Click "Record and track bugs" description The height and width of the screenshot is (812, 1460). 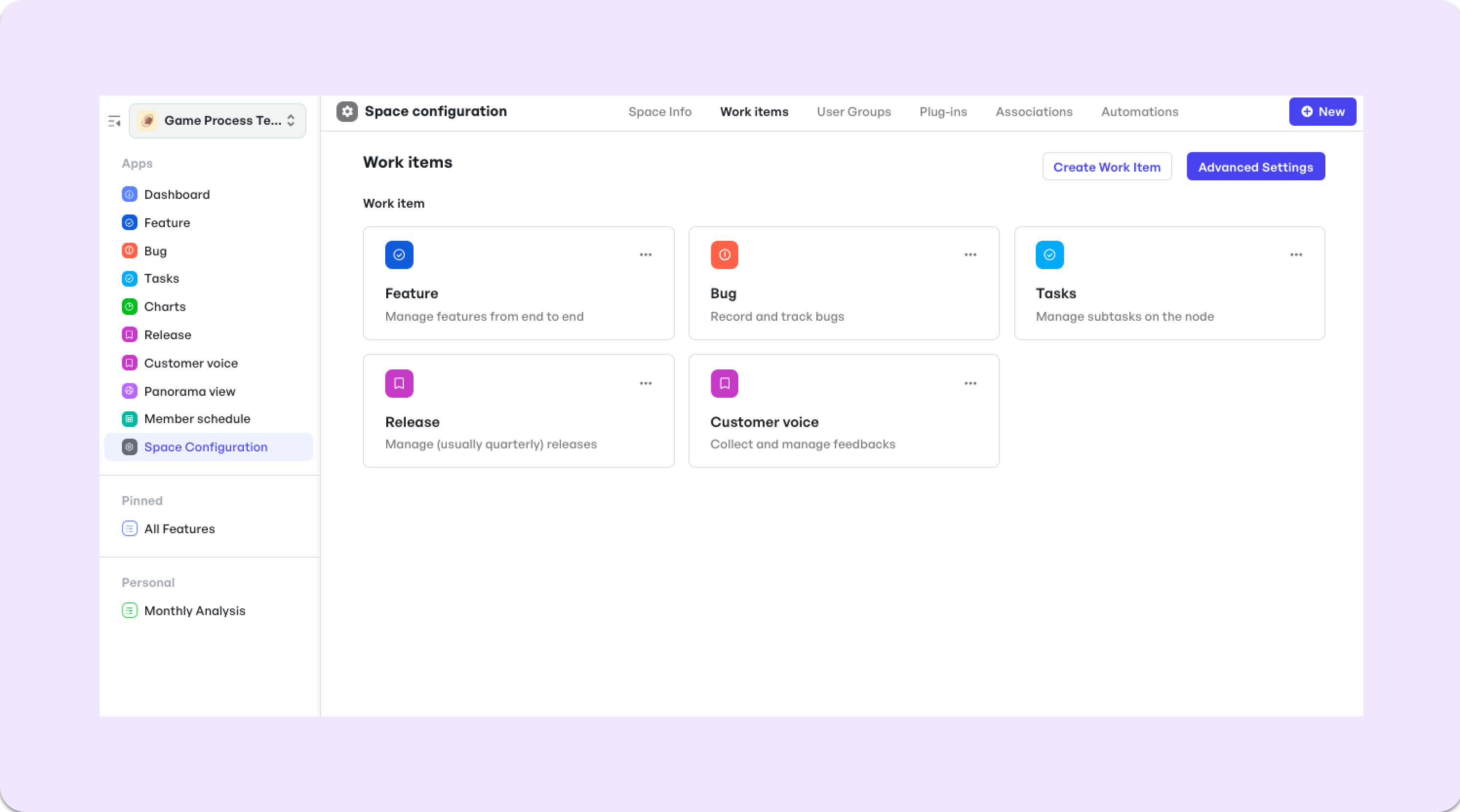(777, 316)
